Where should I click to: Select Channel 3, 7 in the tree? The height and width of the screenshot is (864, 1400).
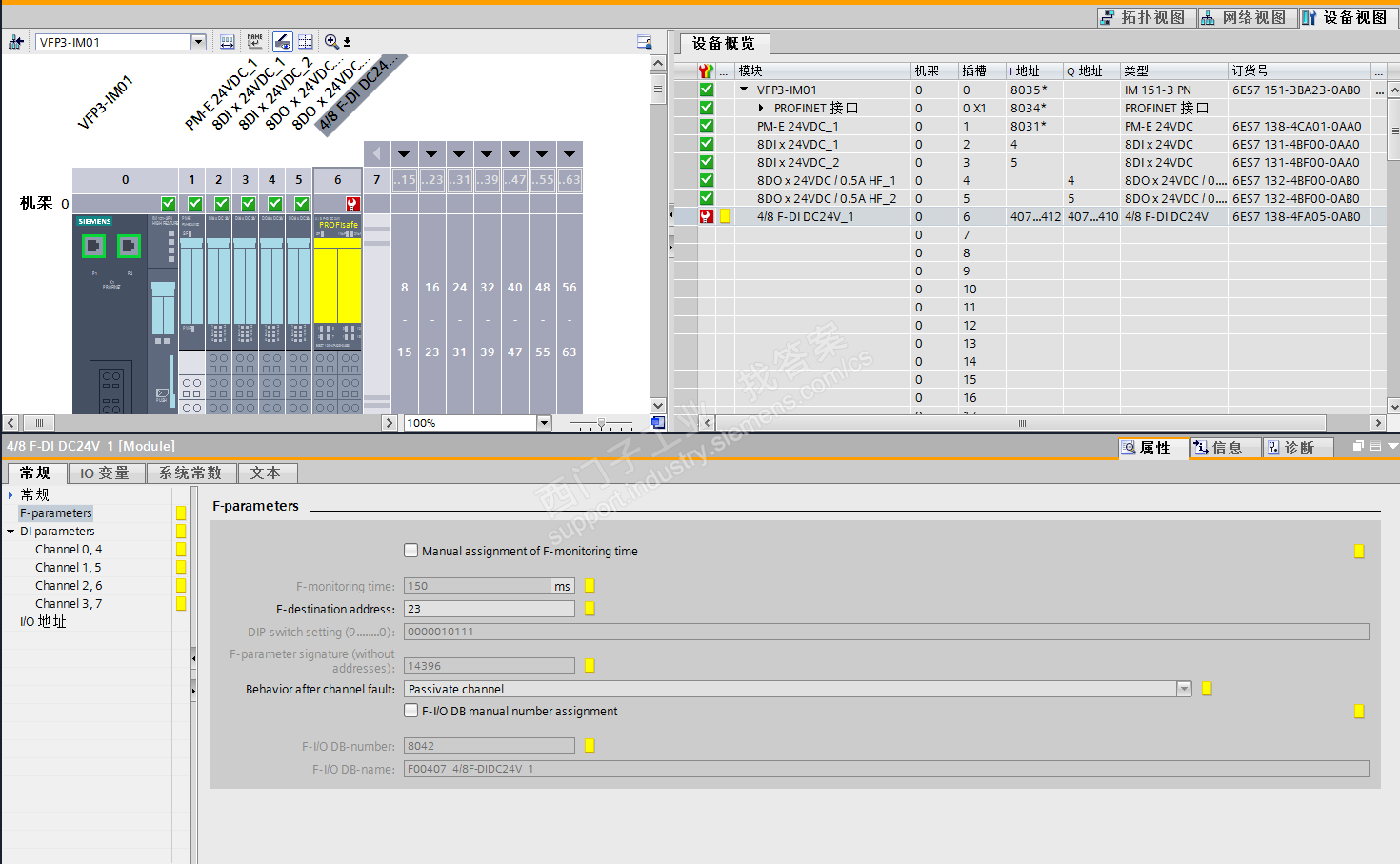69,604
